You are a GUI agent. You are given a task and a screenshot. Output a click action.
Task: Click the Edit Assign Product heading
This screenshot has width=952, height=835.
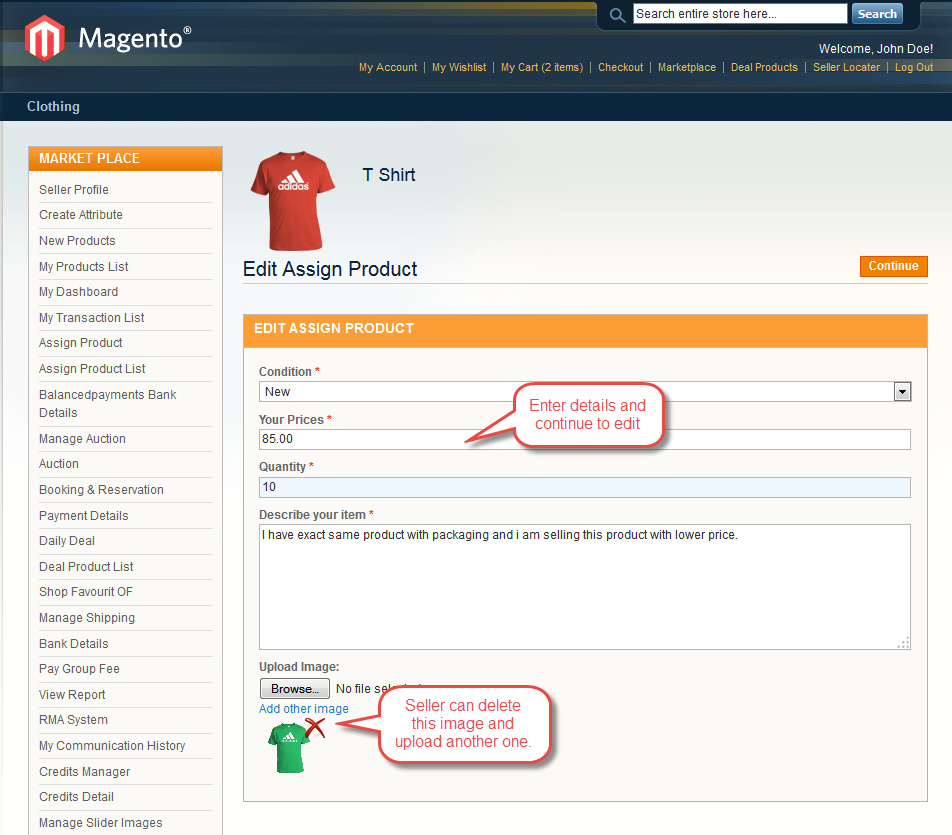coord(330,269)
